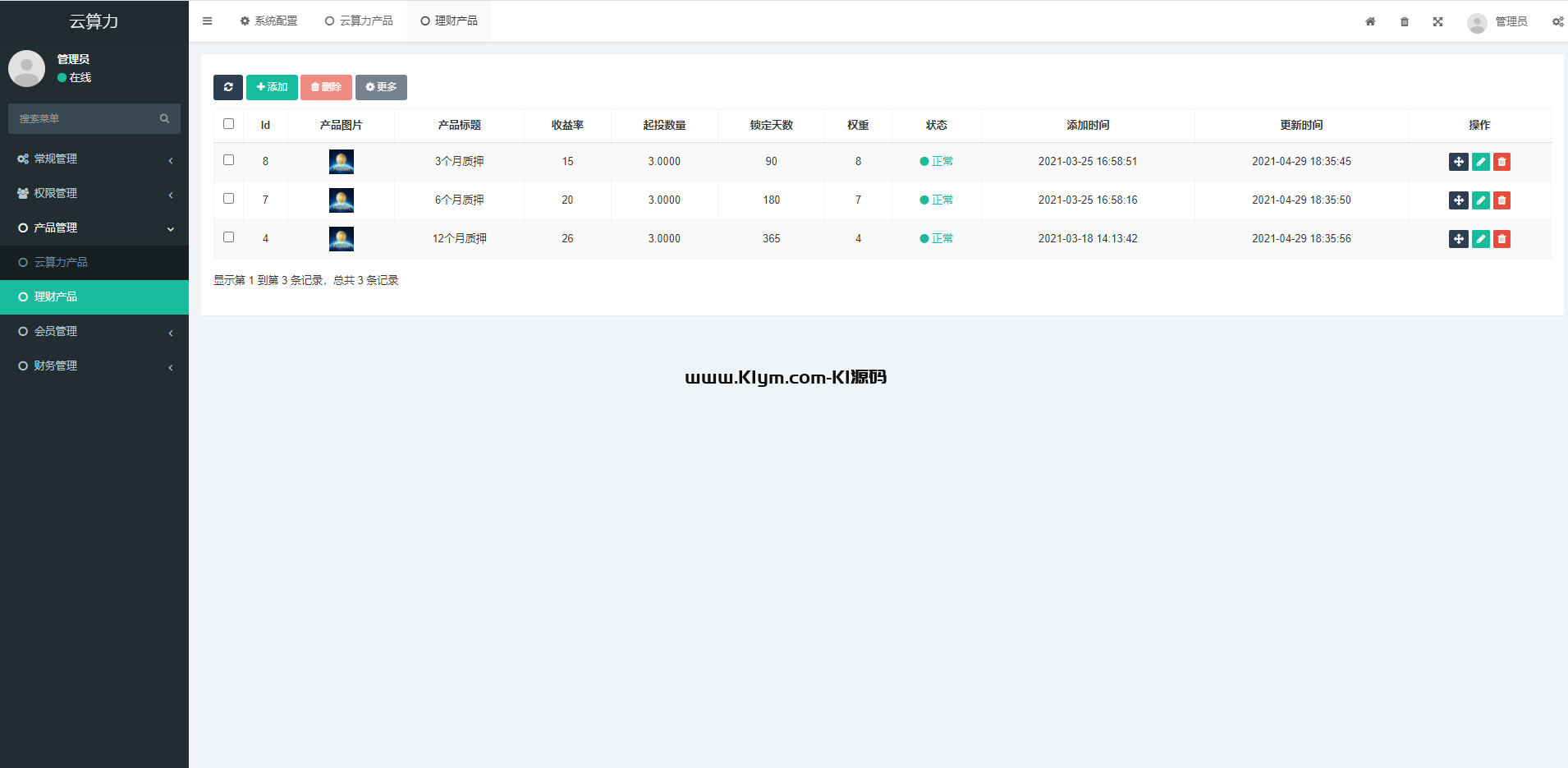Click the admin avatar in the top bar

pyautogui.click(x=1477, y=22)
